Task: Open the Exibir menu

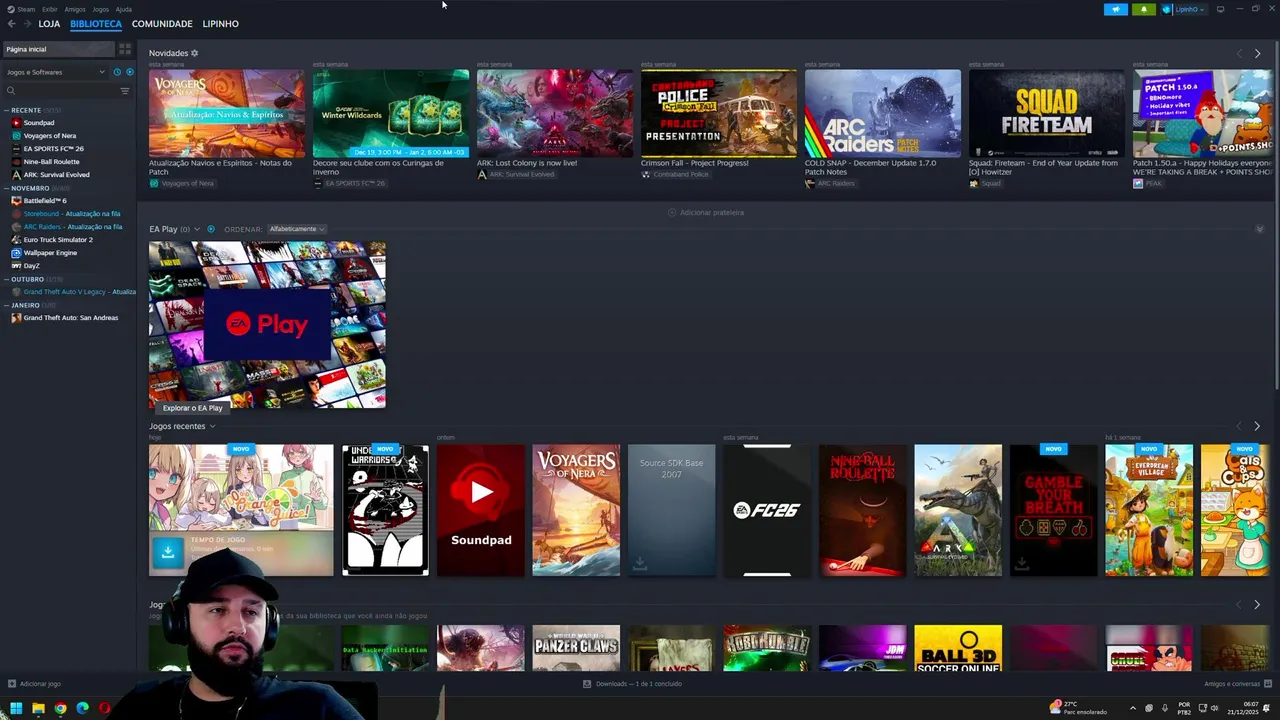Action: [50, 9]
